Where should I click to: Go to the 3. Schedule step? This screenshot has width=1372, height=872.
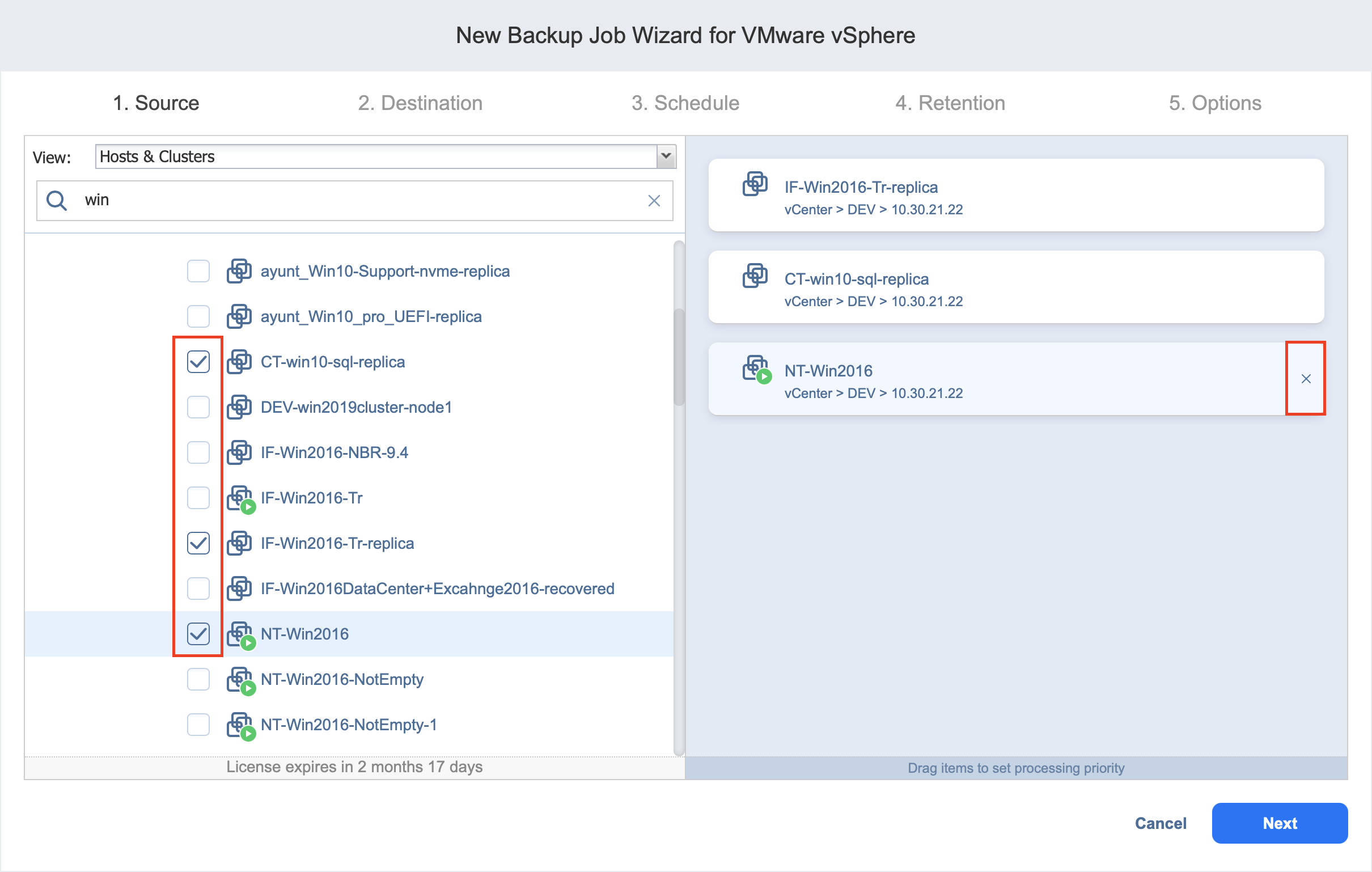click(x=685, y=103)
